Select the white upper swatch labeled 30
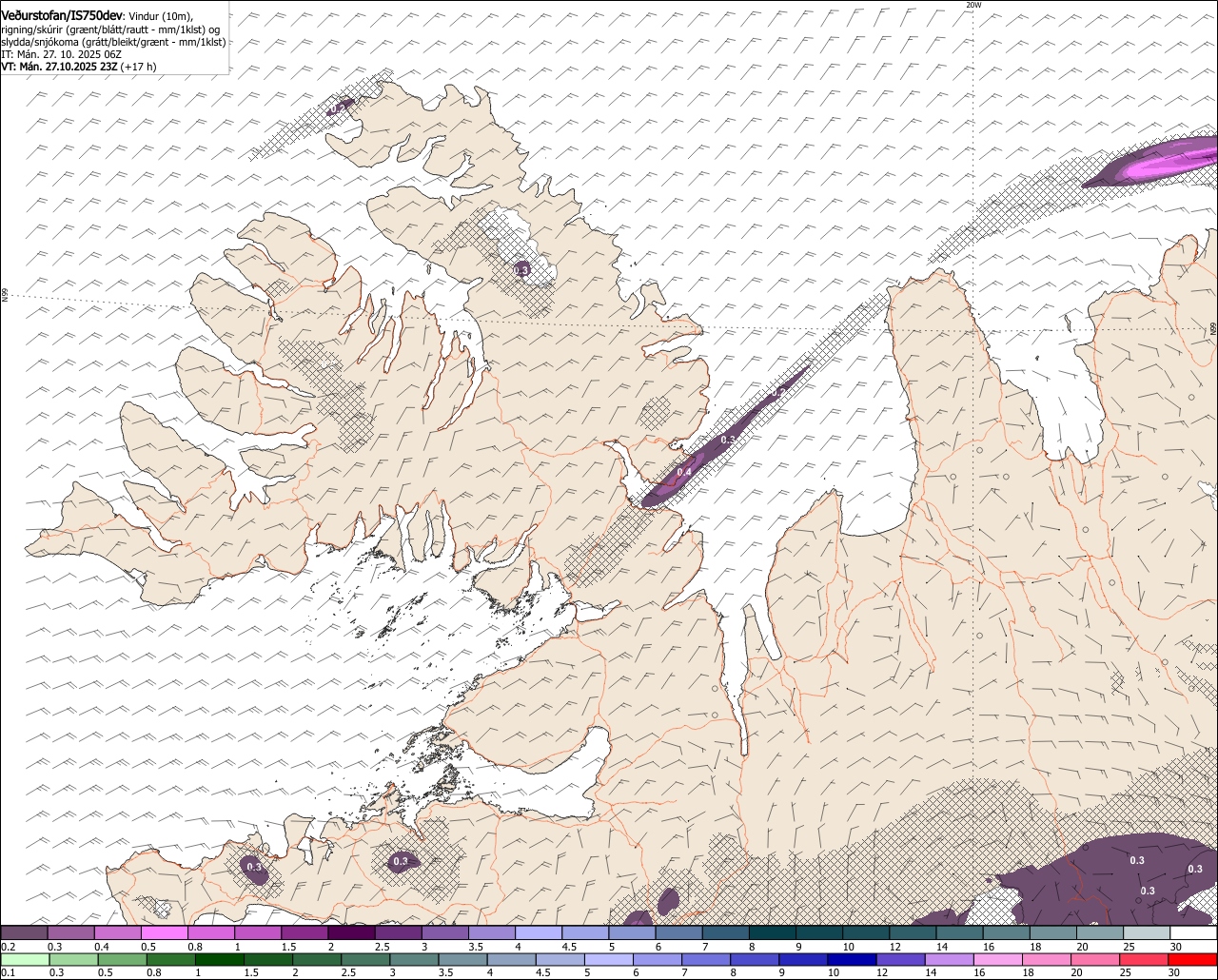Screen dimensions: 1218x980 click(x=1194, y=932)
